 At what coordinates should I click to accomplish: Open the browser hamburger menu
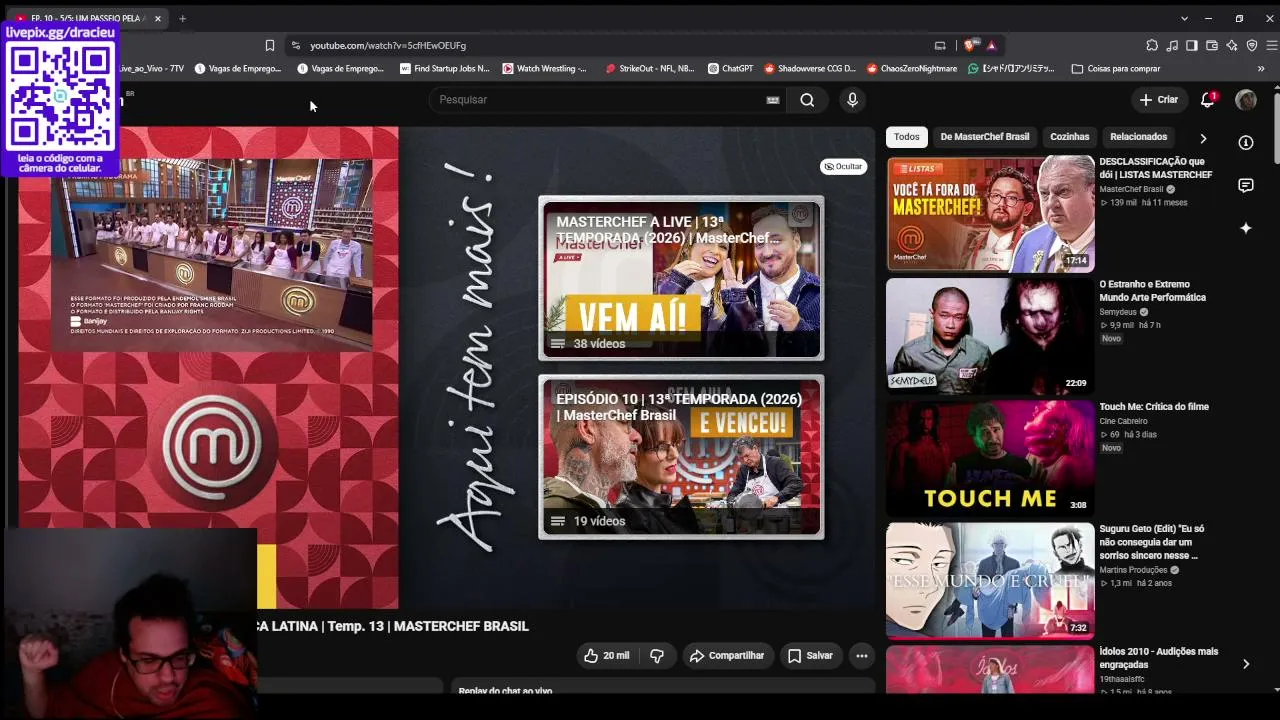[x=1272, y=45]
